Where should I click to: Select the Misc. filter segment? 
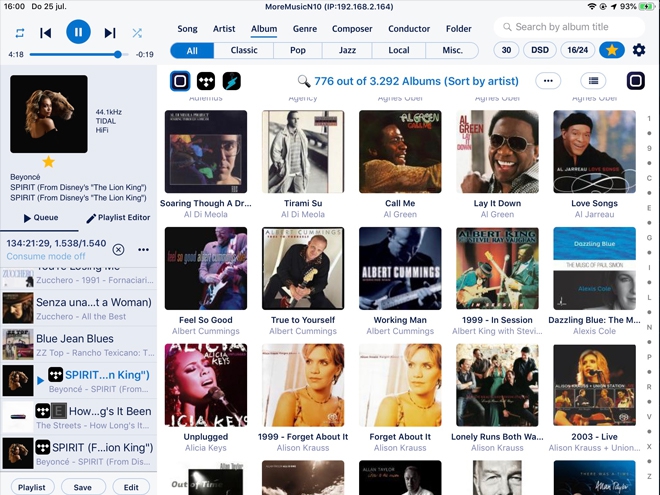click(x=452, y=51)
